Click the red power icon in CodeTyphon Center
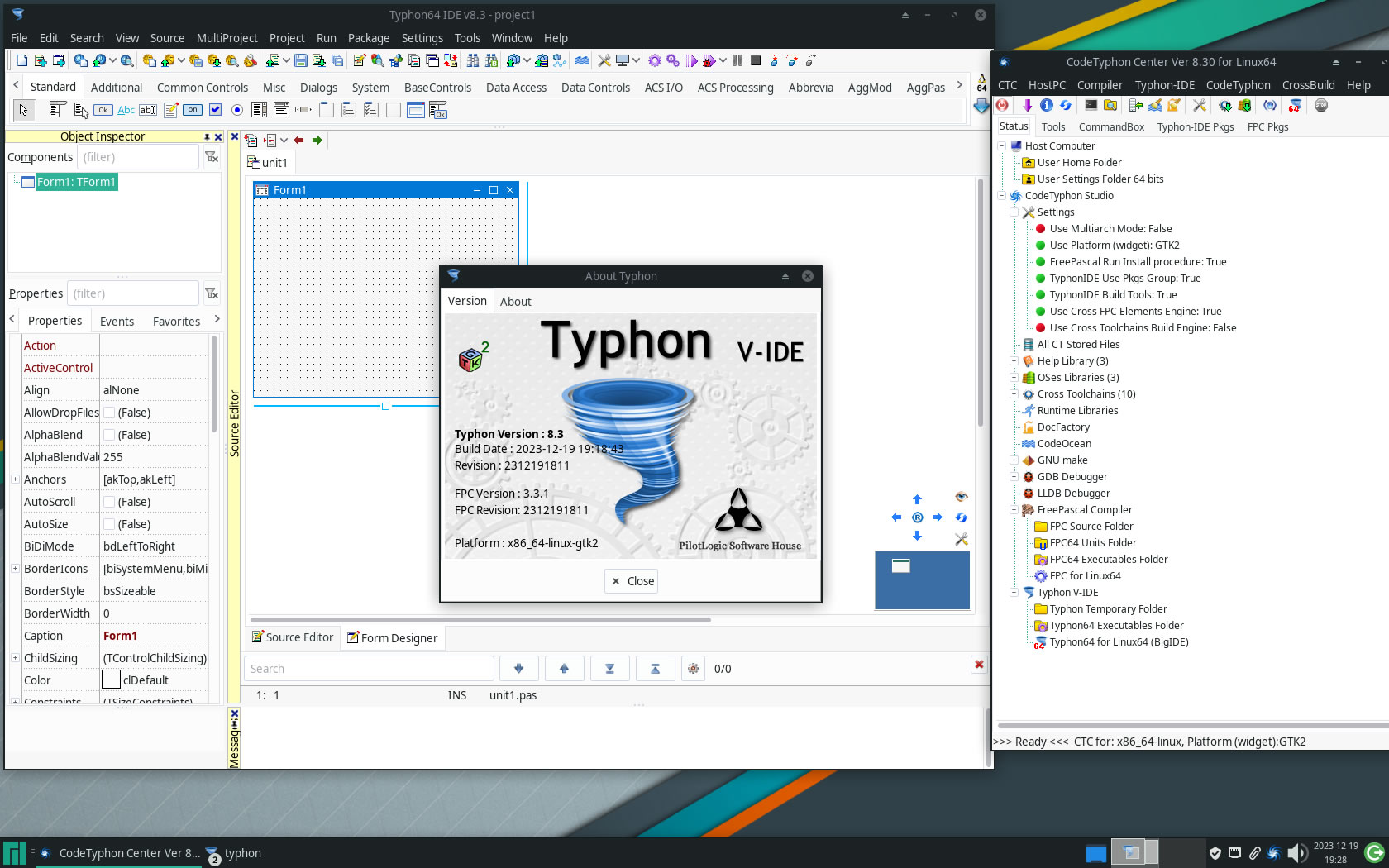The width and height of the screenshot is (1389, 868). click(1003, 105)
